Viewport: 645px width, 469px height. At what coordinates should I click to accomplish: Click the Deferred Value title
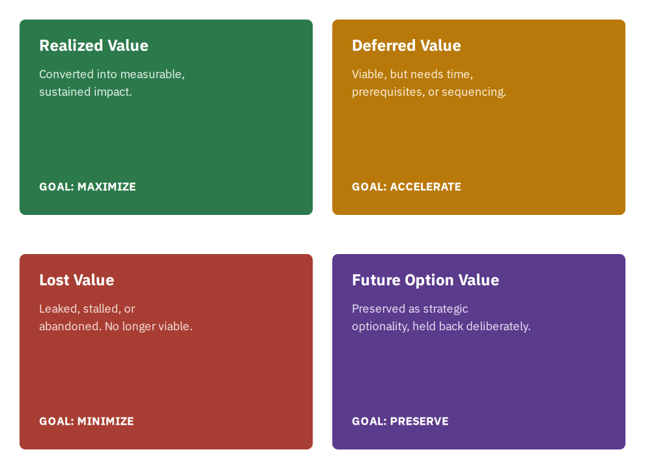pyautogui.click(x=406, y=46)
